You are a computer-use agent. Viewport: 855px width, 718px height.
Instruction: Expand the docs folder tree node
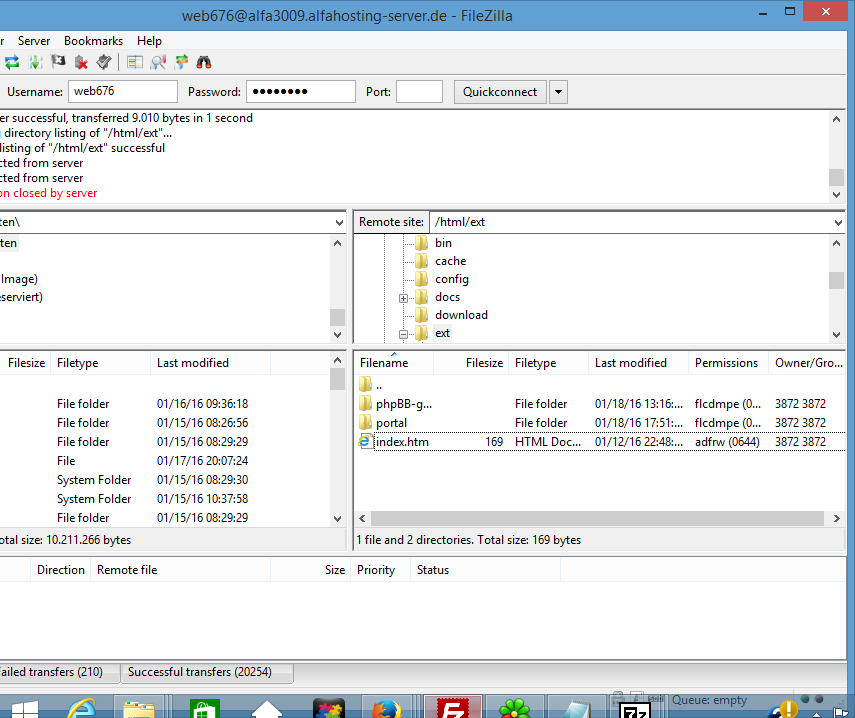403,298
